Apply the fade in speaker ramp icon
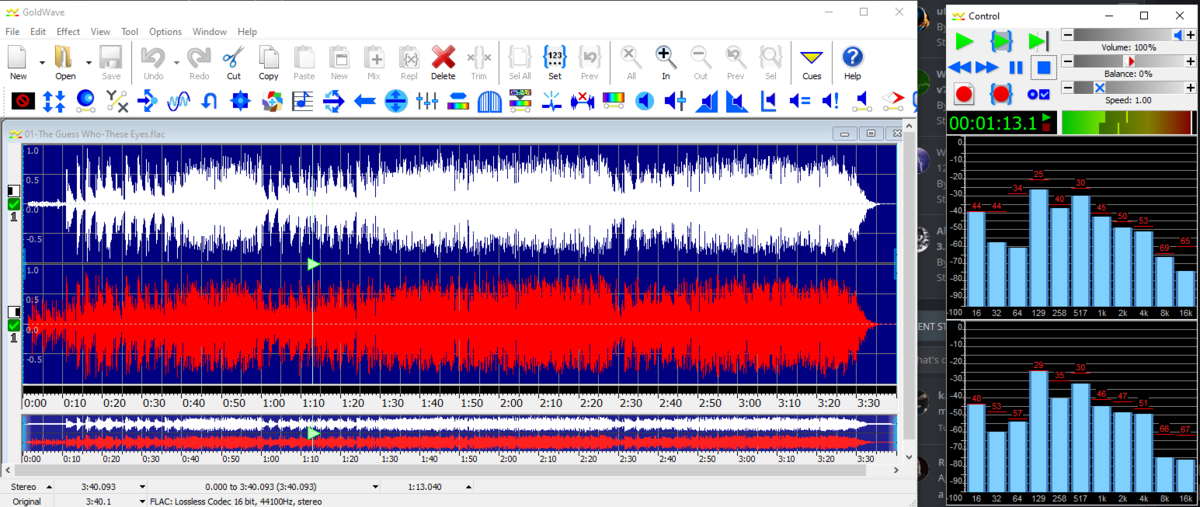Screen dimensions: 1200x507 pyautogui.click(x=706, y=101)
